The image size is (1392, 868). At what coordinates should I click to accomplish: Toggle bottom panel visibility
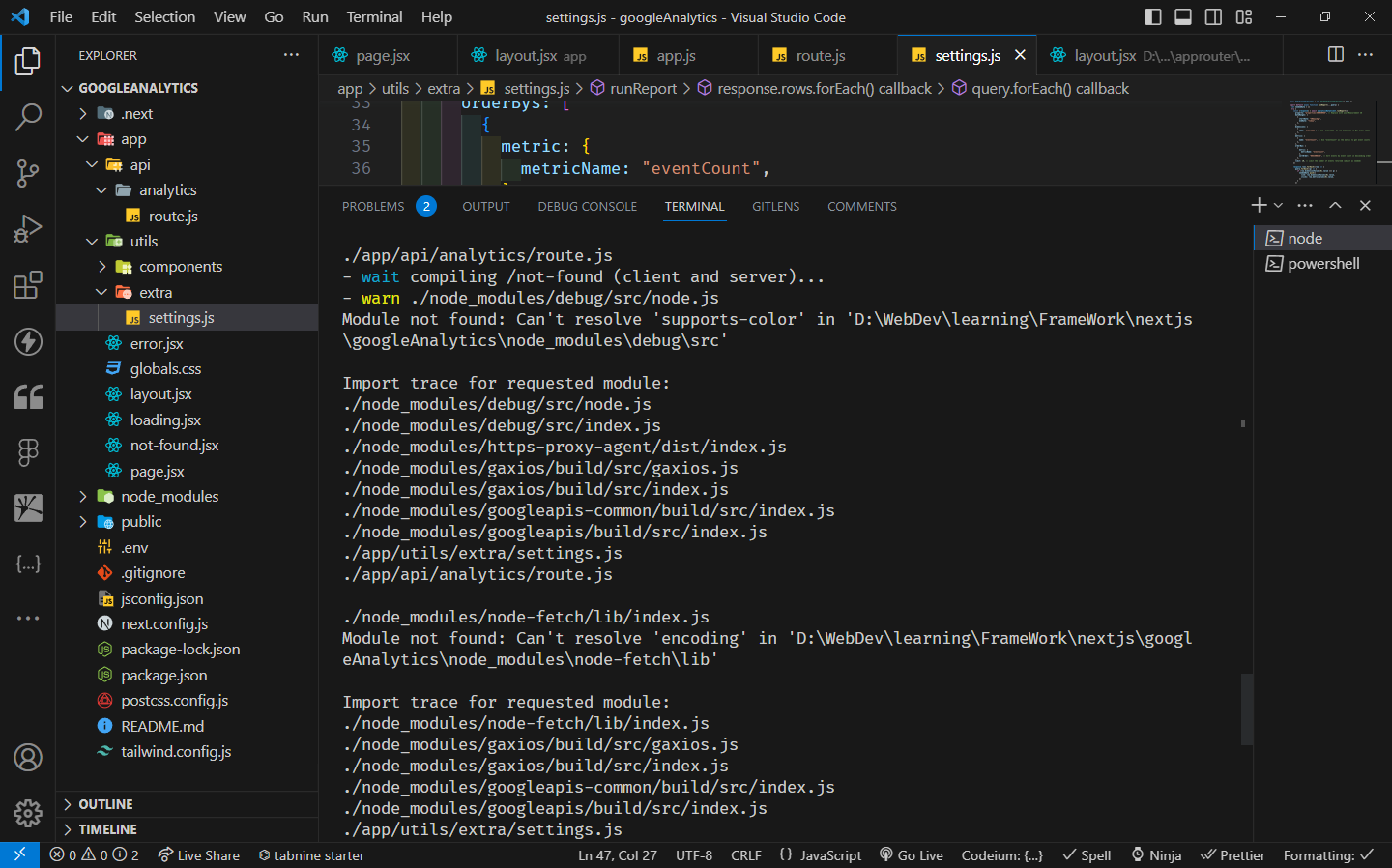tap(1183, 16)
